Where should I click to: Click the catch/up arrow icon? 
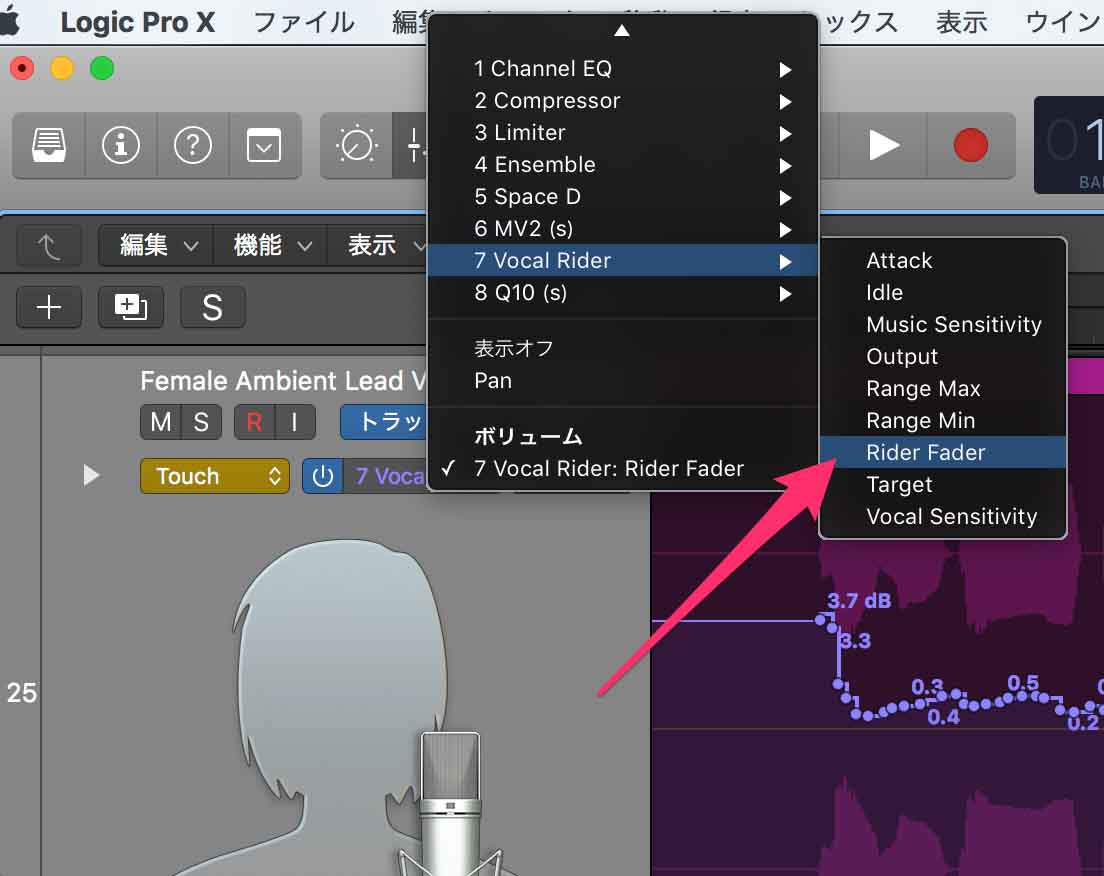click(x=49, y=246)
